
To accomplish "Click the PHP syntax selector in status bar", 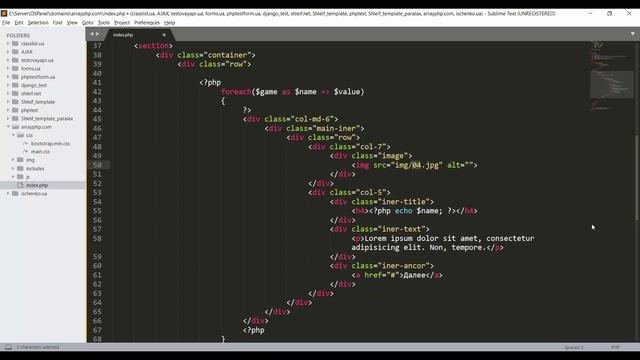I will click(x=616, y=347).
